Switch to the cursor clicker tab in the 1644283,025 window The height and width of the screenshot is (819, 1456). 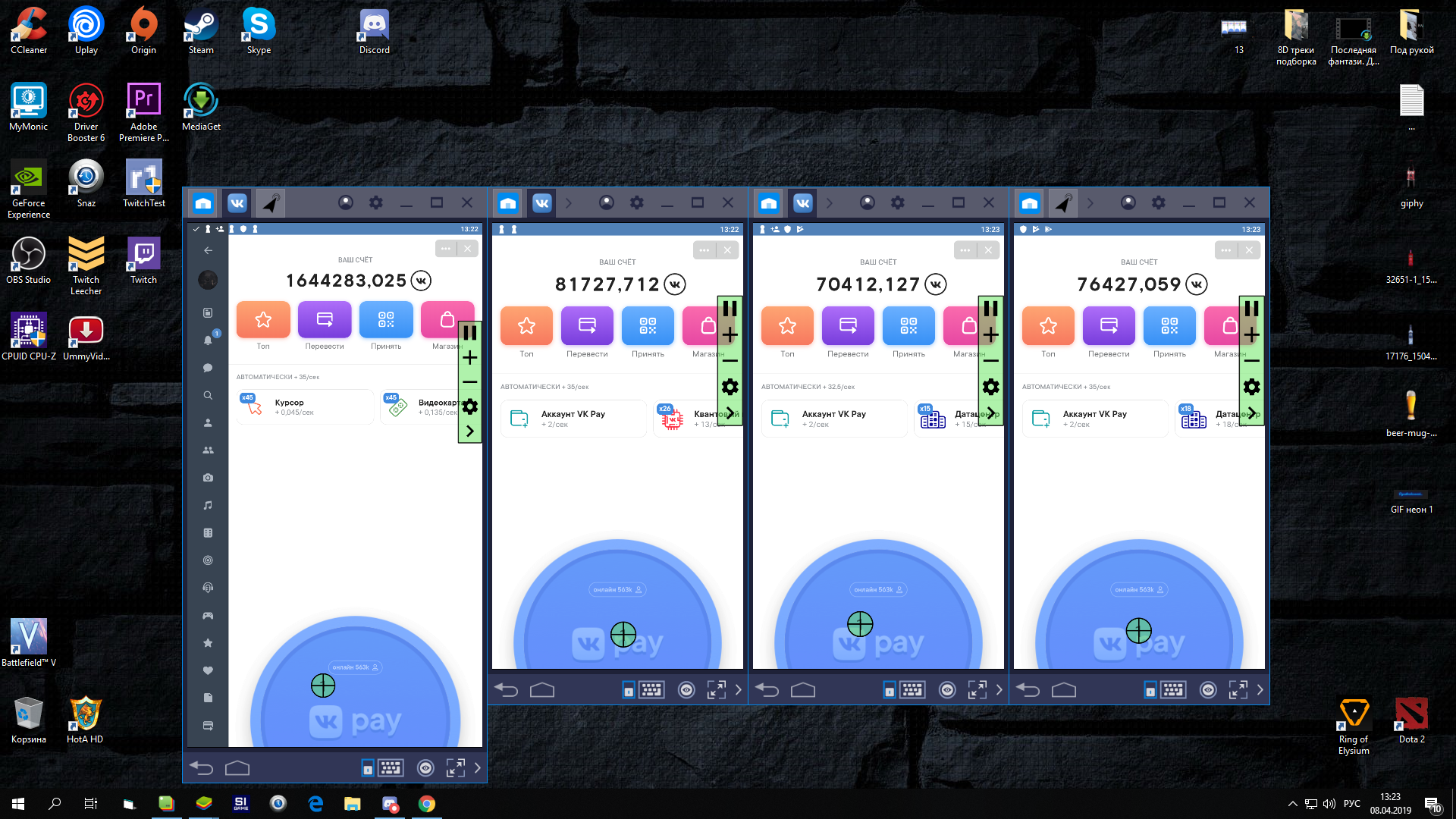pyautogui.click(x=271, y=203)
